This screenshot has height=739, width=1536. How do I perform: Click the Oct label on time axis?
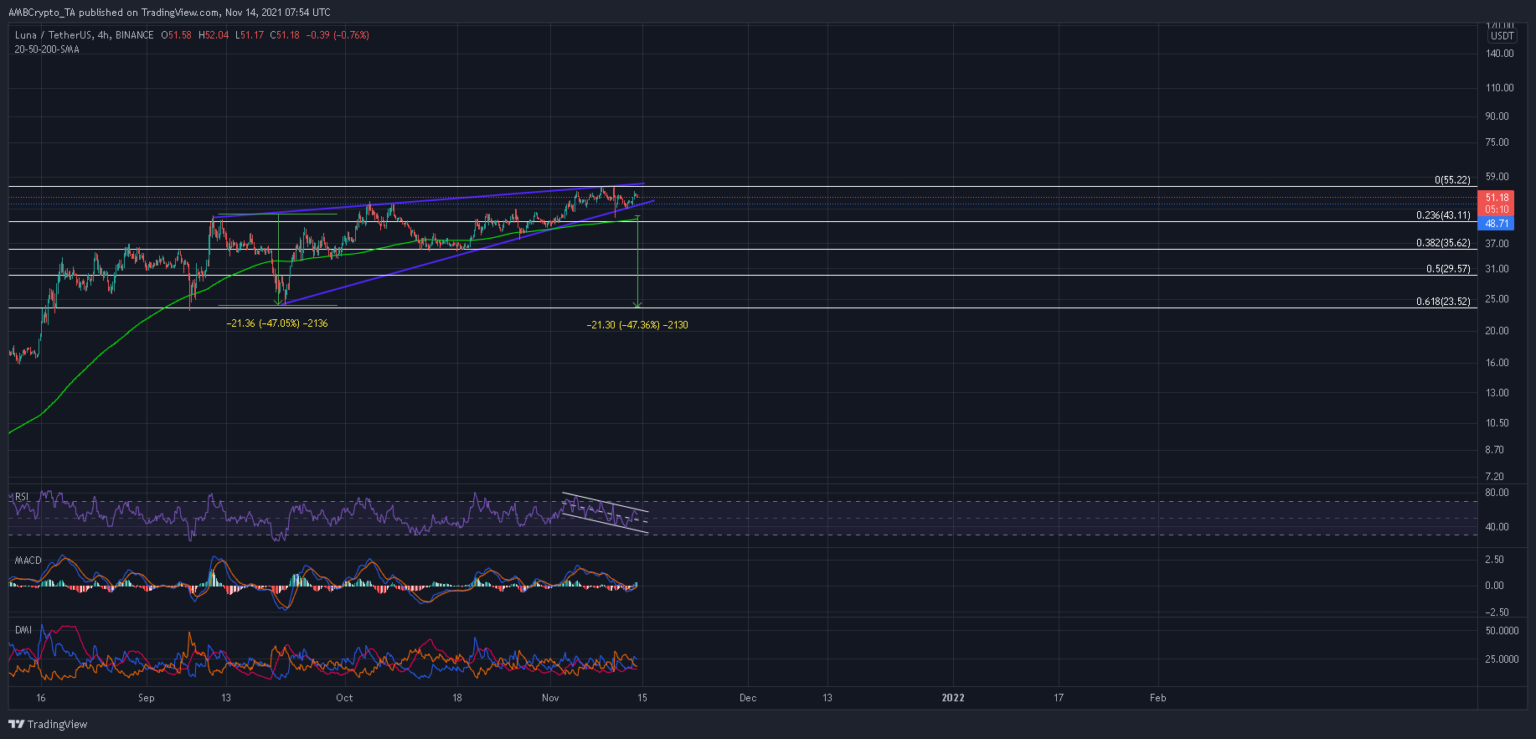coord(343,697)
